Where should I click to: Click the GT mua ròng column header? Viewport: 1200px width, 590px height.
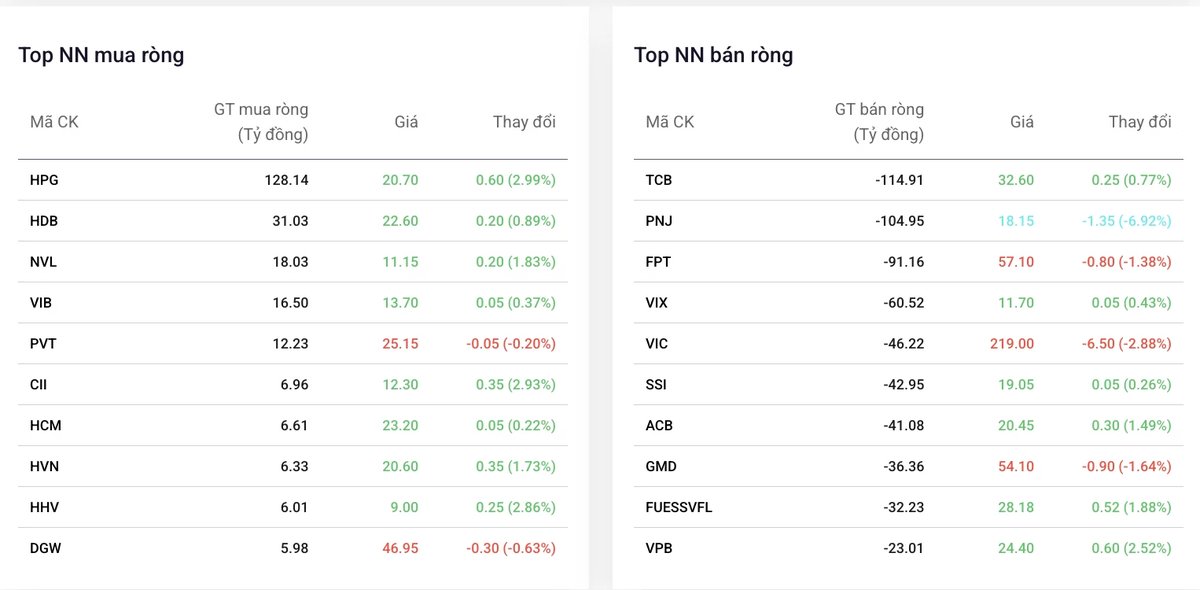261,122
